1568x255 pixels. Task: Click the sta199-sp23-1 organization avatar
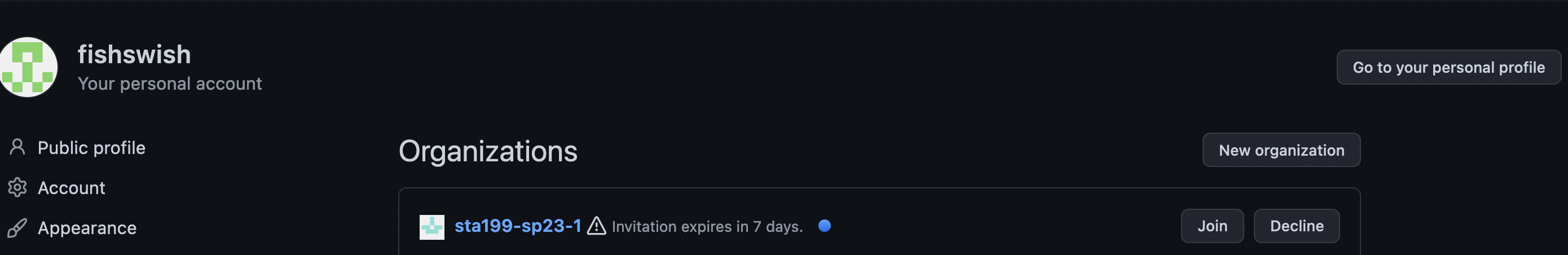coord(431,227)
